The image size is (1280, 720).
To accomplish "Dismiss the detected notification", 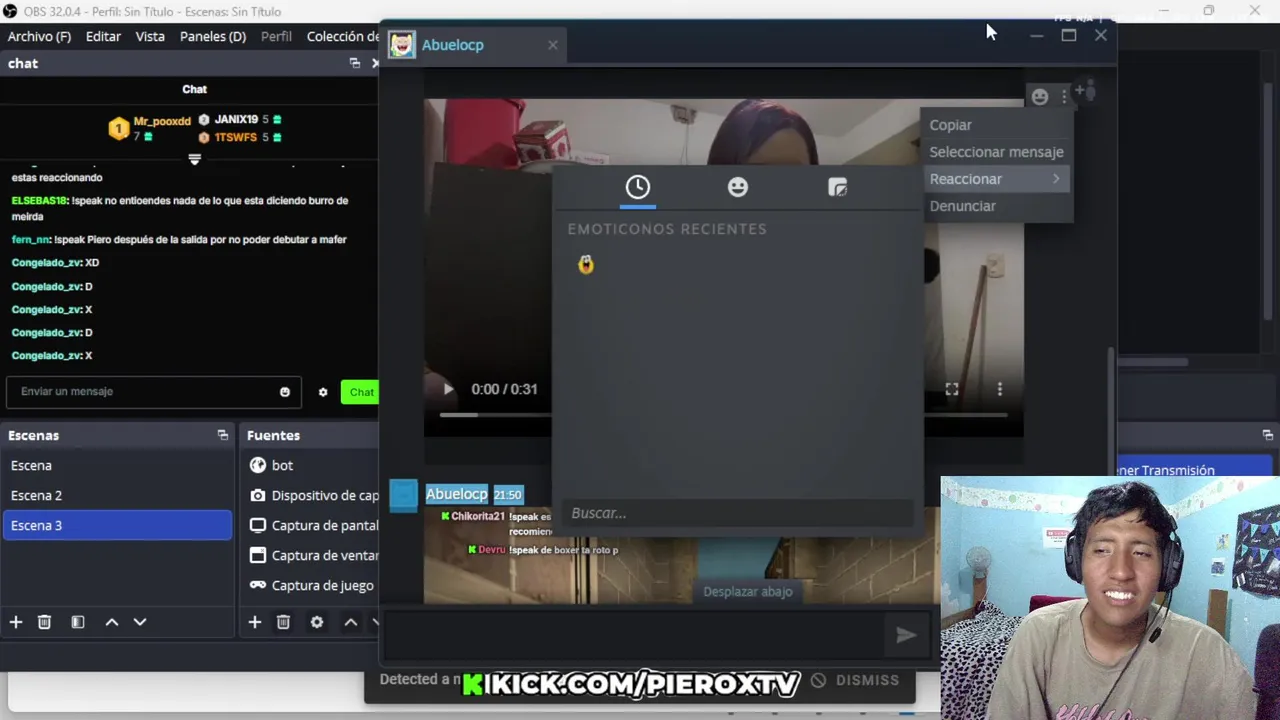I will tap(856, 680).
